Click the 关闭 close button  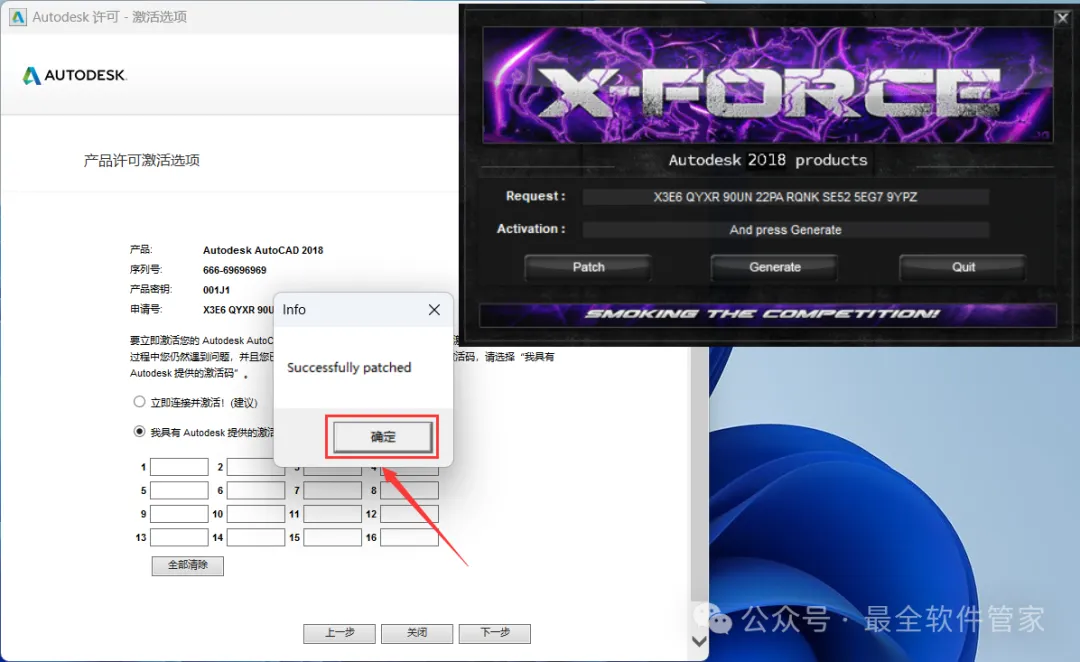point(417,633)
